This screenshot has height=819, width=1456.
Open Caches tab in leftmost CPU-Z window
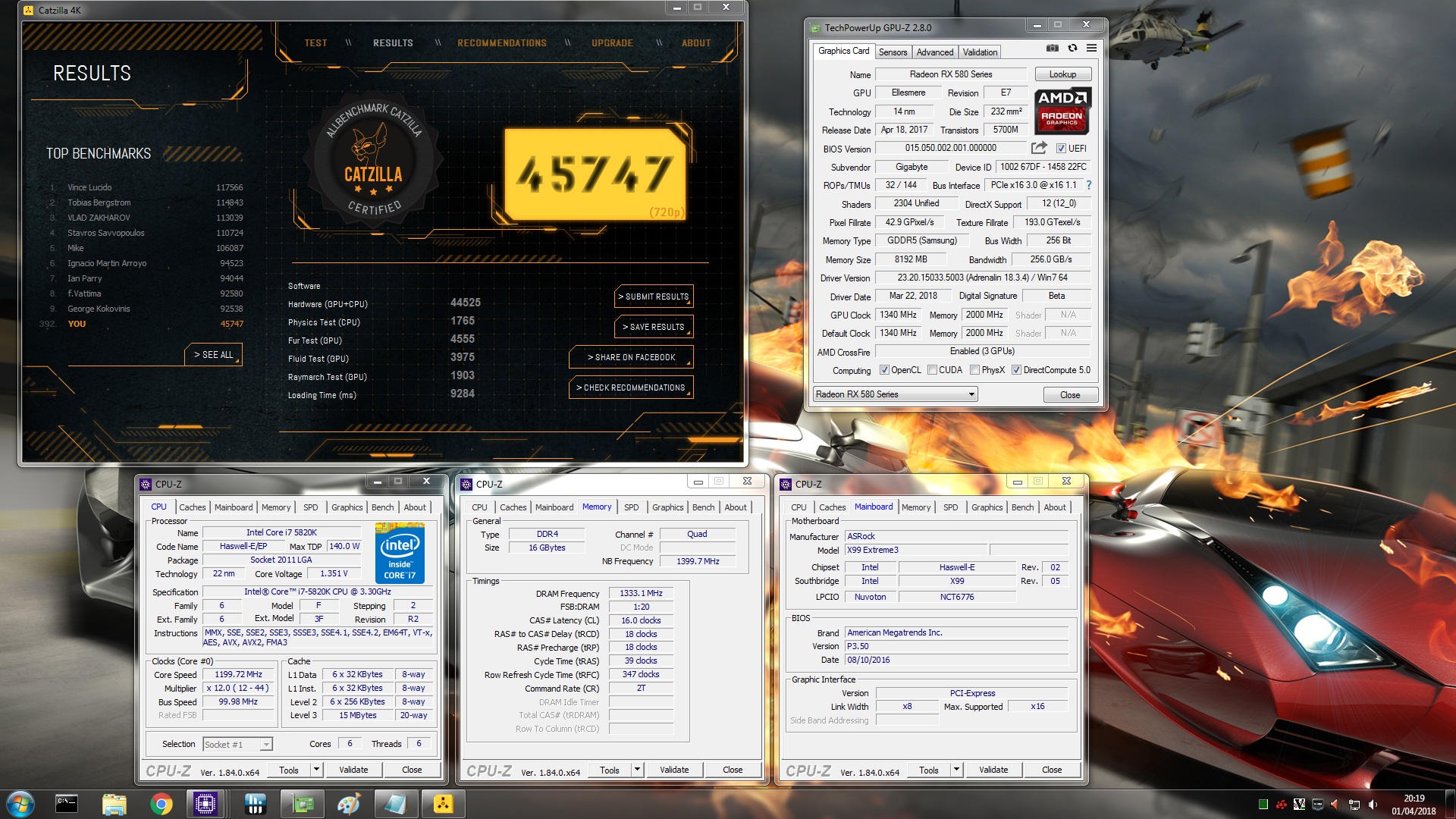pyautogui.click(x=192, y=507)
